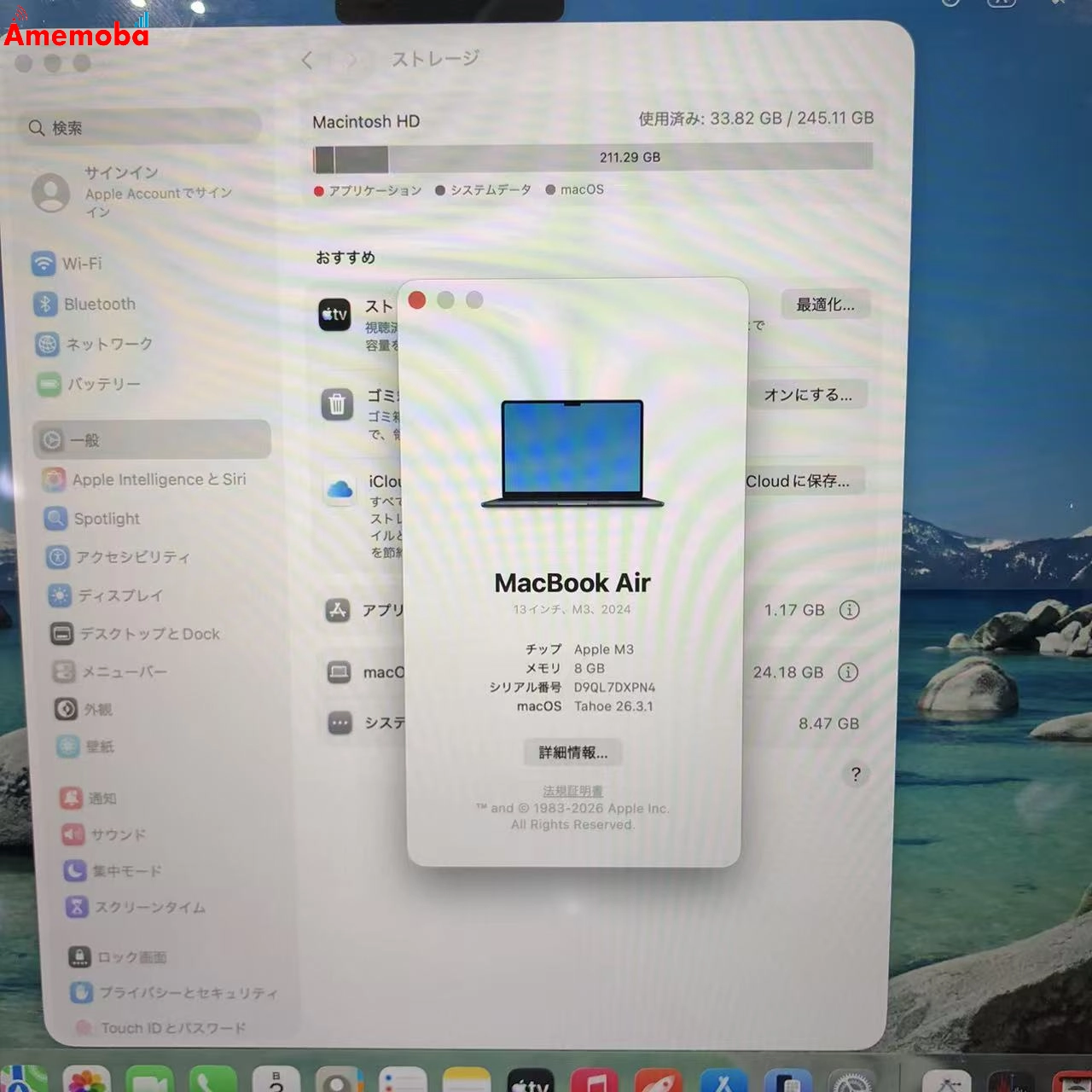Select ディスプレイ in the sidebar
Viewport: 1092px width, 1092px height.
[x=106, y=595]
